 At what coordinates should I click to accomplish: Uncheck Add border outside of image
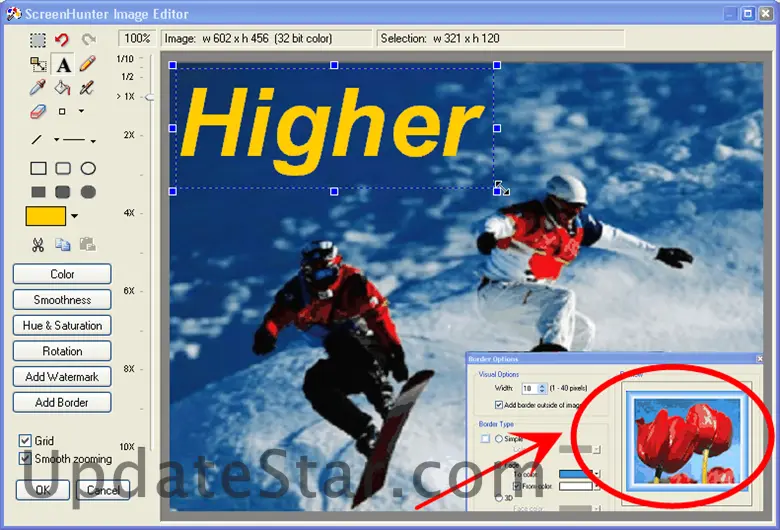499,405
